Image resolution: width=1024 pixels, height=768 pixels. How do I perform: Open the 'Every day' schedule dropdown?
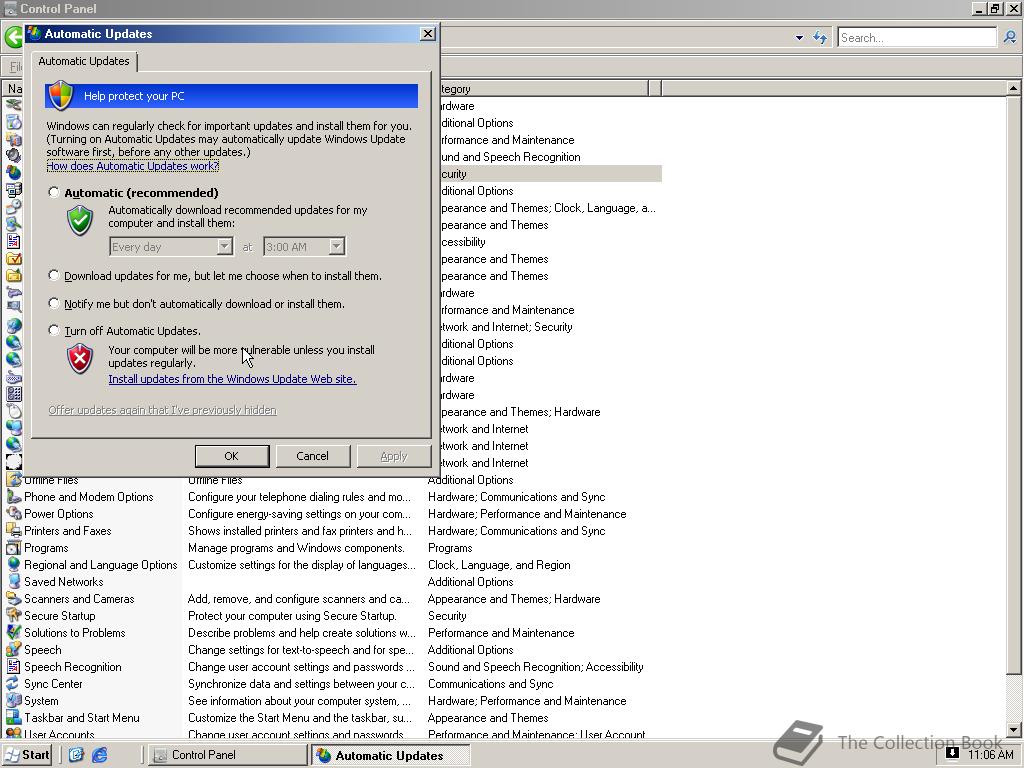(224, 247)
